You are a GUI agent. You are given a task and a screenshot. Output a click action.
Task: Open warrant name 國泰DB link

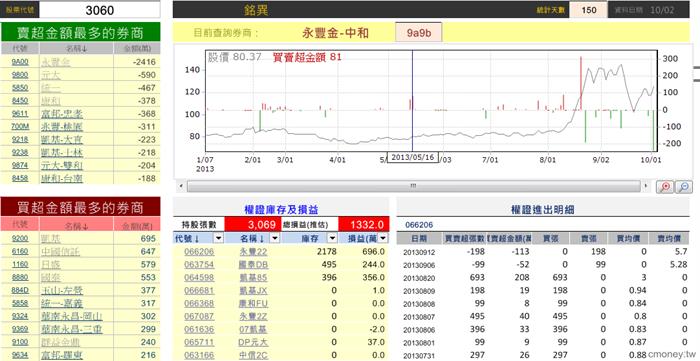[x=253, y=265]
